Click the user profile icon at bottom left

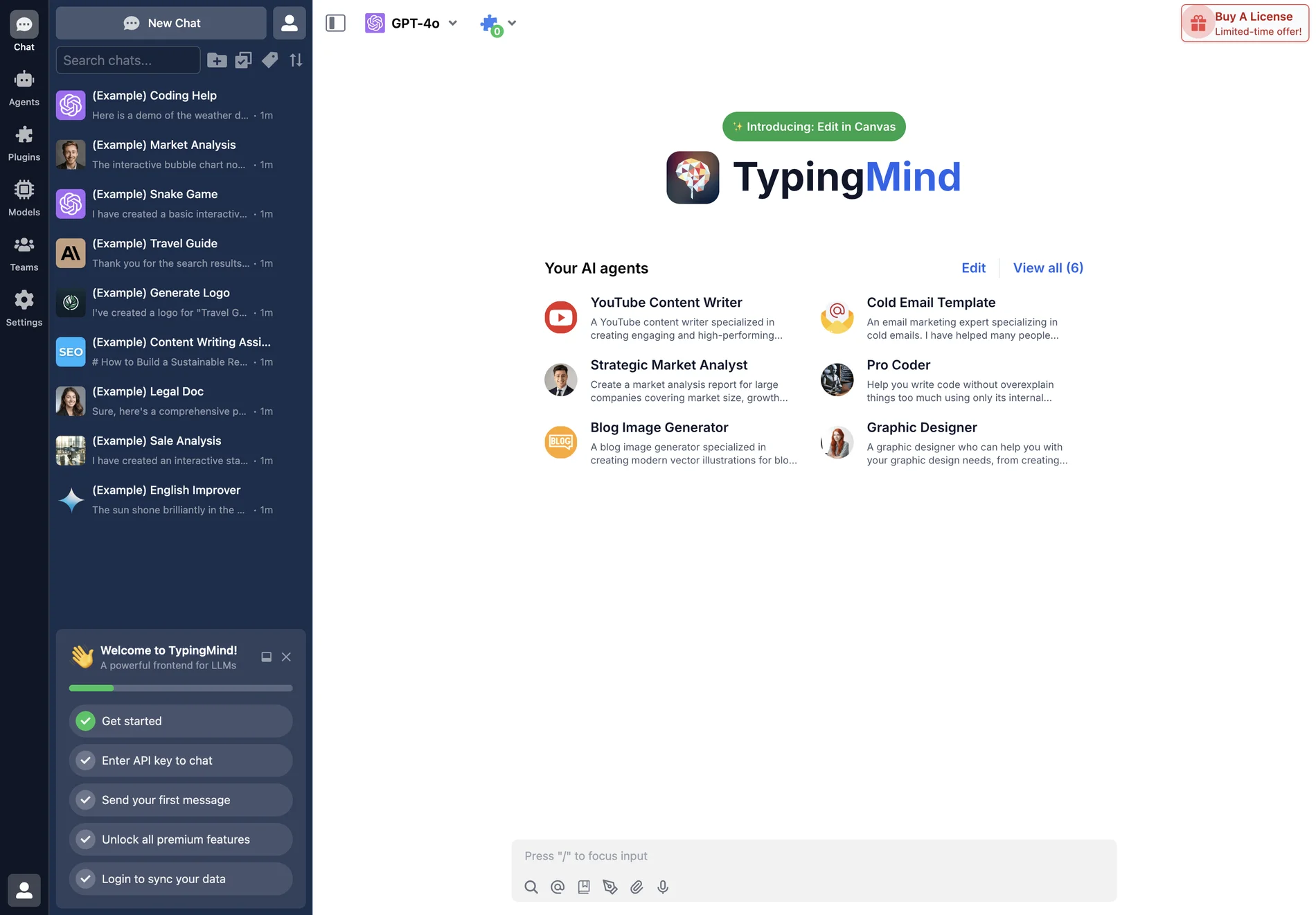[24, 890]
